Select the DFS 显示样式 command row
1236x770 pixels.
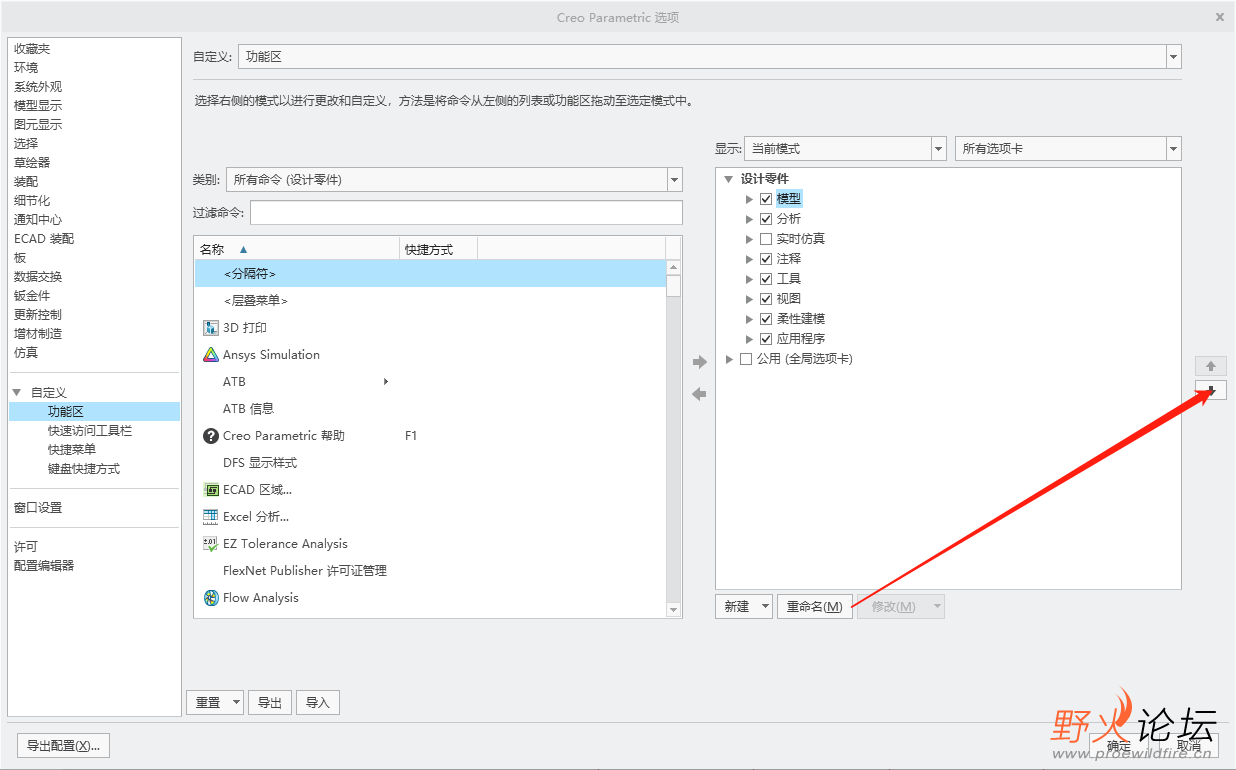430,462
